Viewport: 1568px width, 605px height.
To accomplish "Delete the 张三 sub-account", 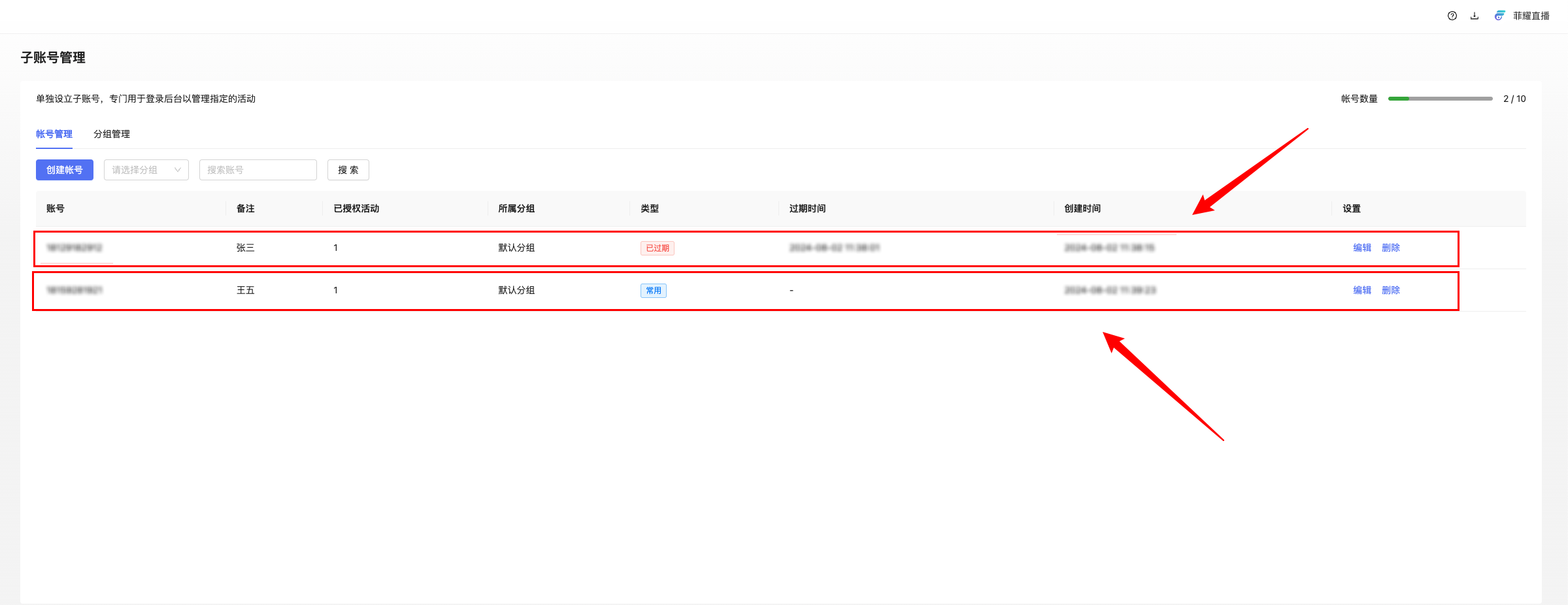I will pos(1390,248).
